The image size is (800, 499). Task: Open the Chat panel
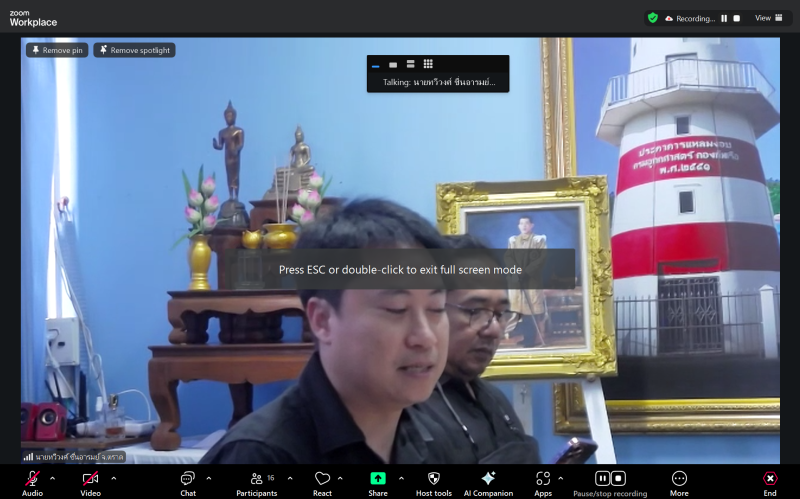click(187, 479)
